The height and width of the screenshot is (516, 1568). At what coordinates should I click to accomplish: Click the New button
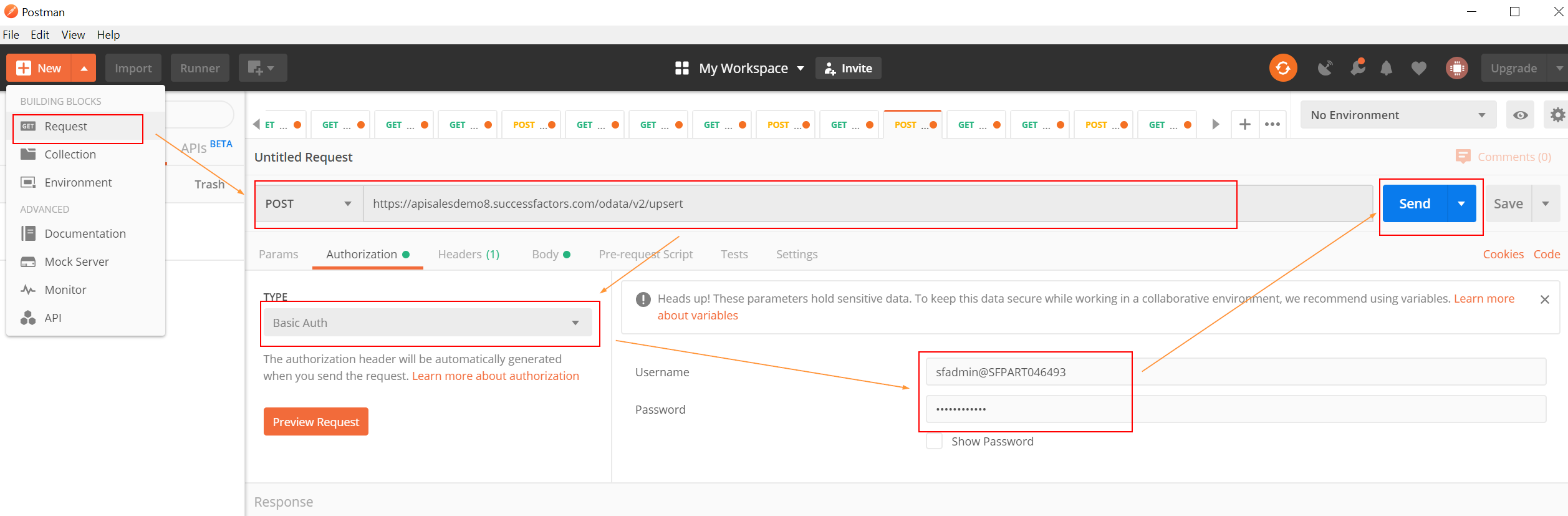coord(39,68)
